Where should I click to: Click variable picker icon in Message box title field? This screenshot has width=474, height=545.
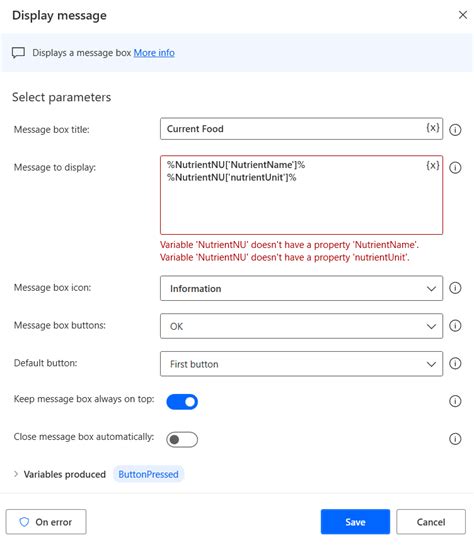433,128
